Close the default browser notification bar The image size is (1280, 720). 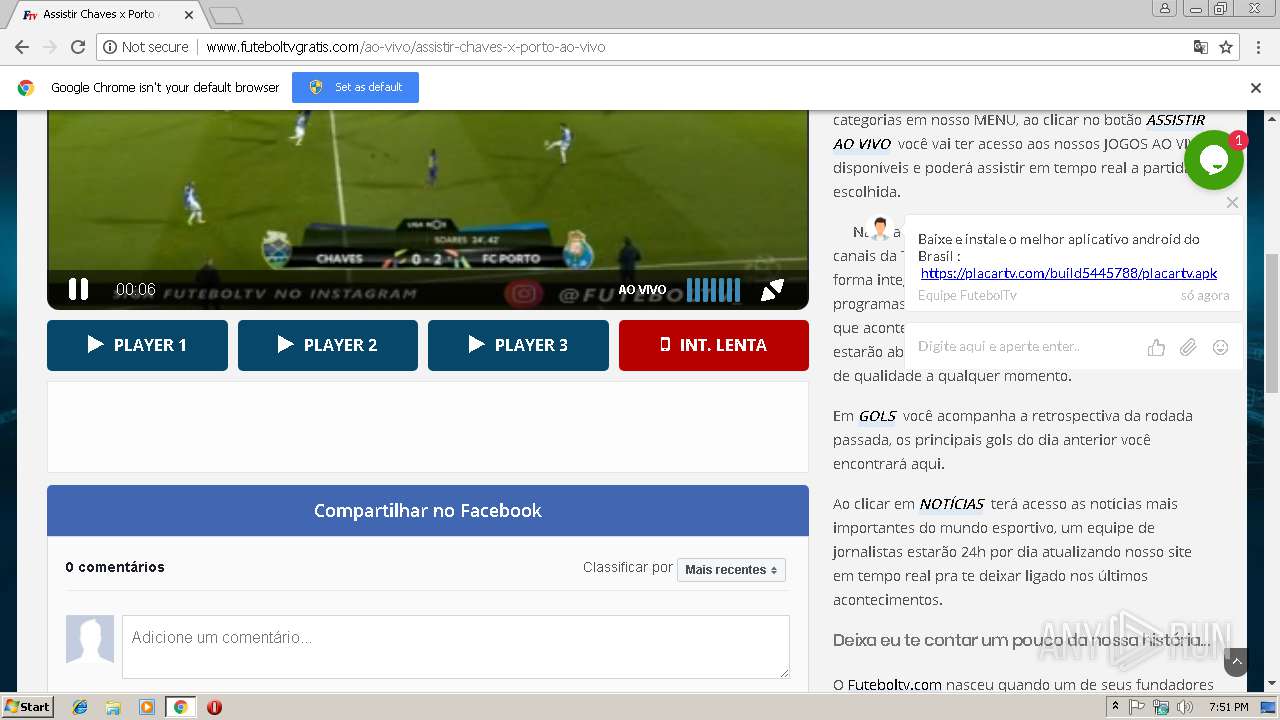point(1256,88)
